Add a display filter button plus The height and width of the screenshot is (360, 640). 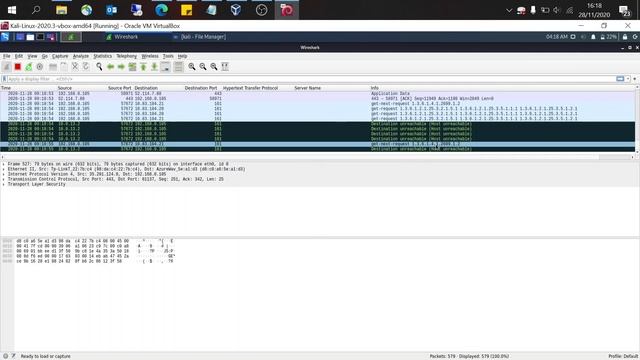coord(635,79)
